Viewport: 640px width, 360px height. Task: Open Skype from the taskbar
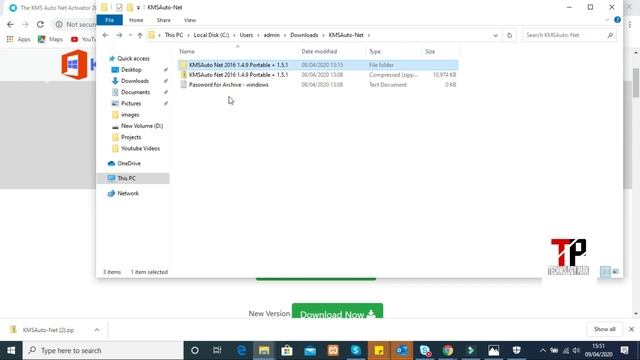(x=356, y=351)
